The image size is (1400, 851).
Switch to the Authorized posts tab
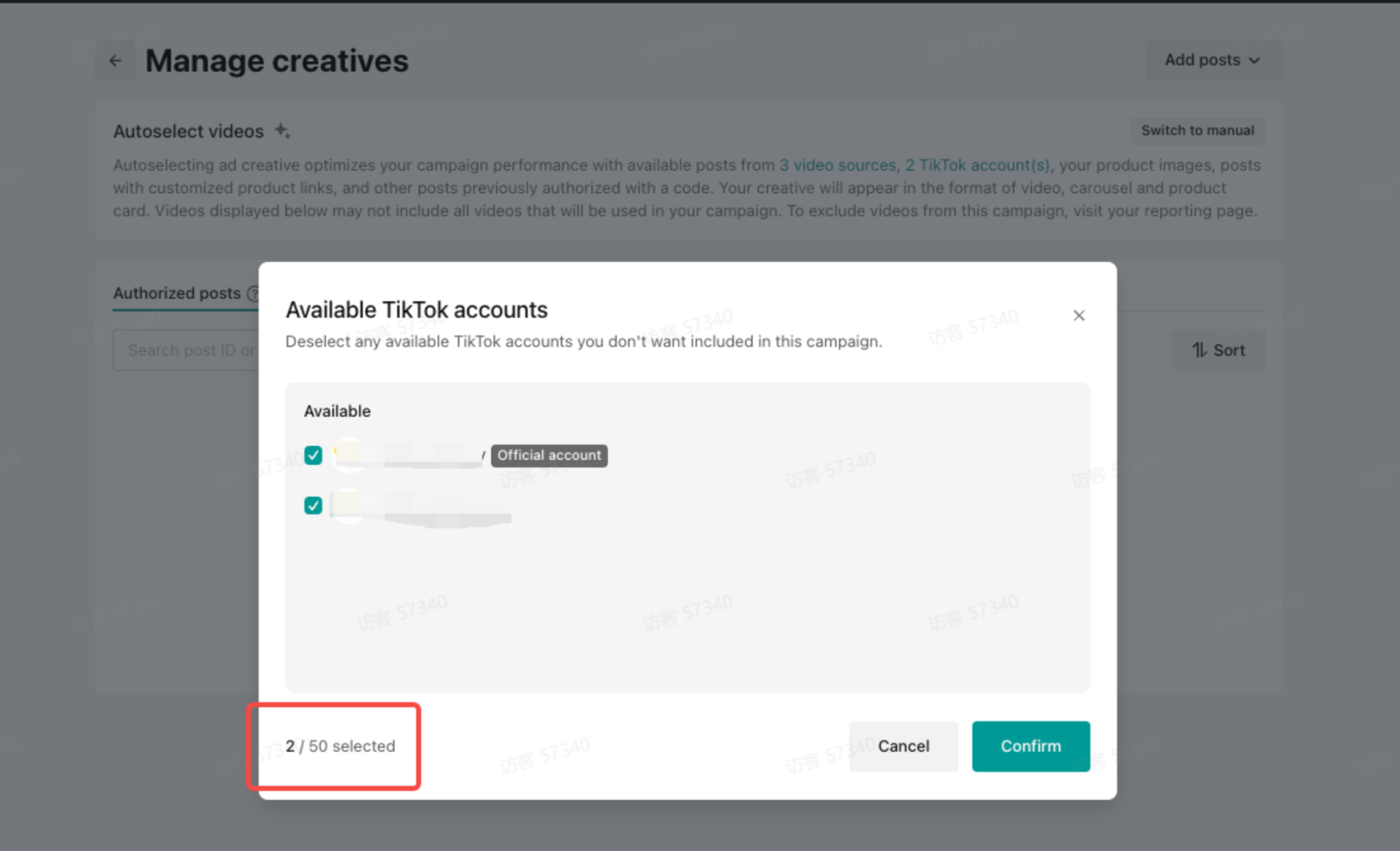click(x=177, y=293)
